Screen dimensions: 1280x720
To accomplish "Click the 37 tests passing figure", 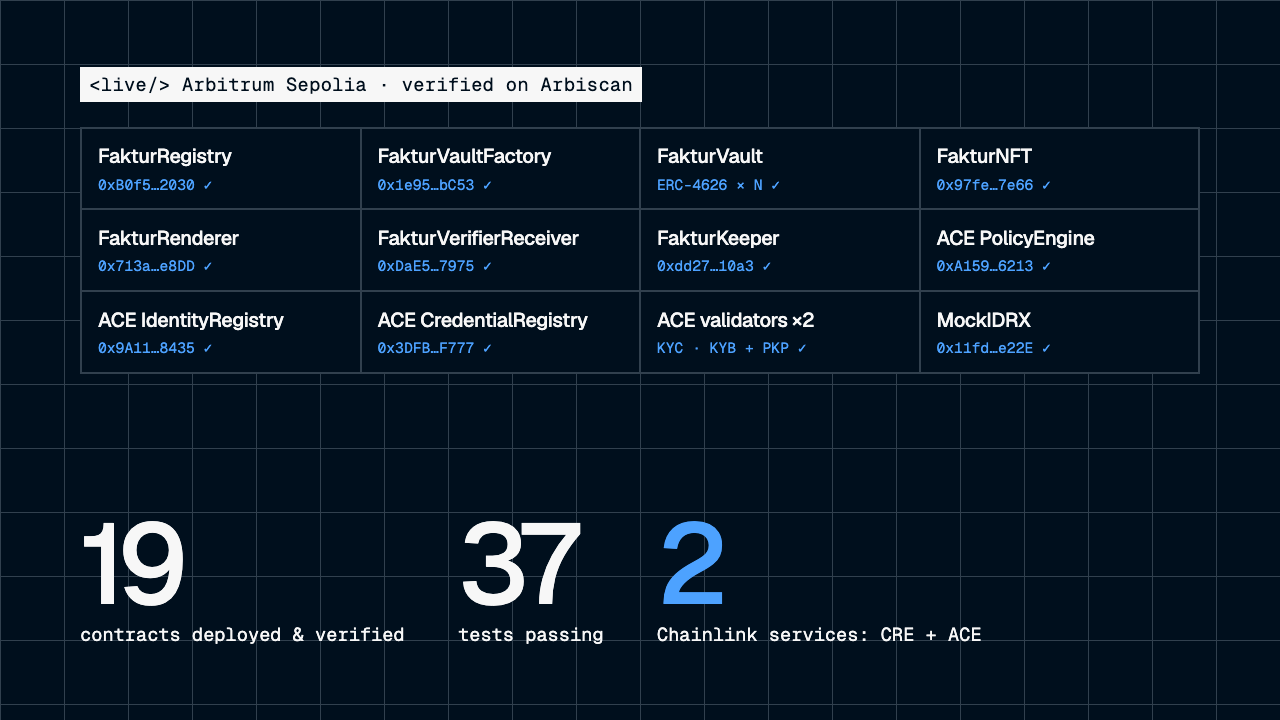I will click(520, 564).
